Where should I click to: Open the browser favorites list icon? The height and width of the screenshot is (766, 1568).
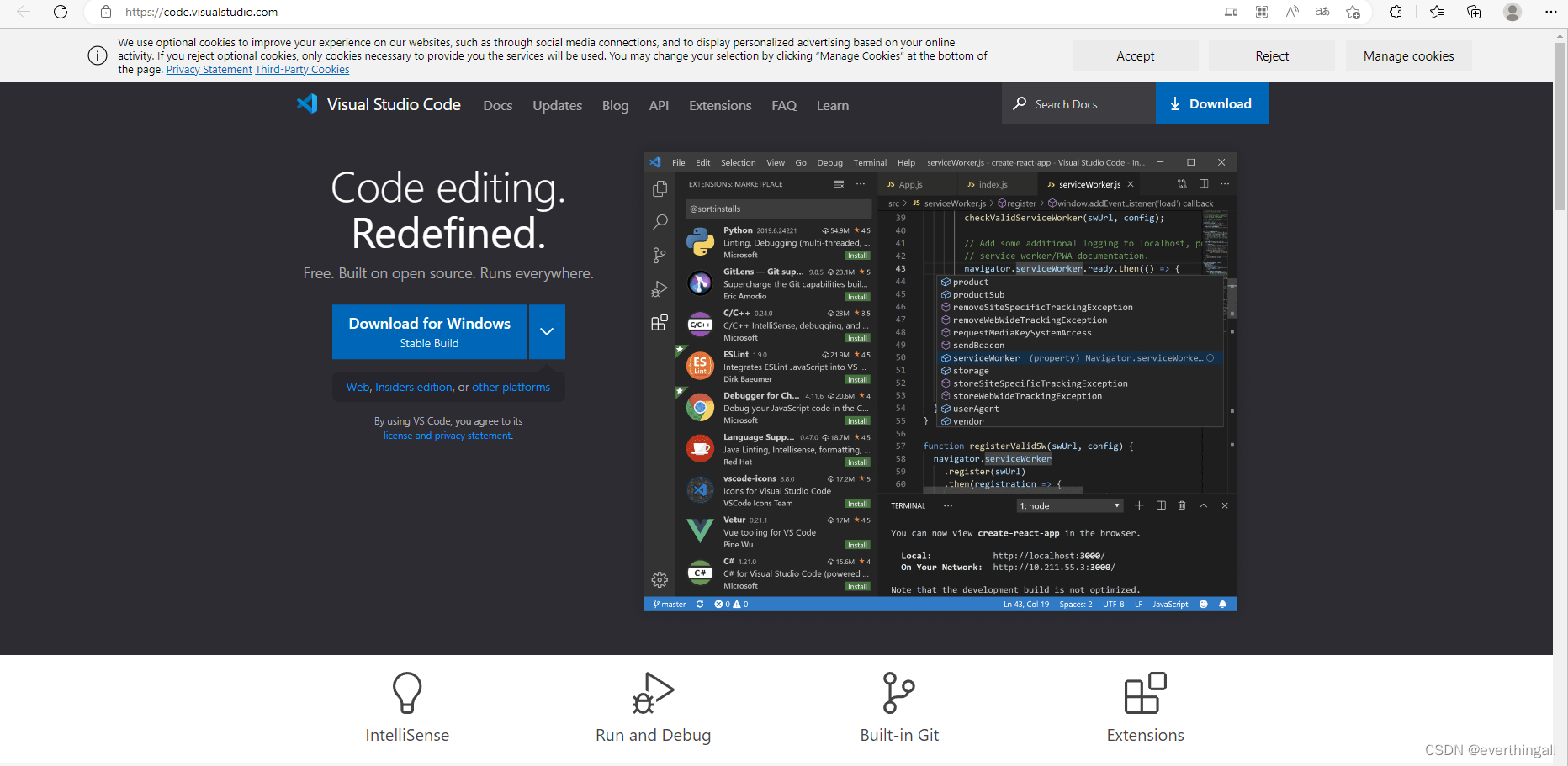pyautogui.click(x=1437, y=12)
